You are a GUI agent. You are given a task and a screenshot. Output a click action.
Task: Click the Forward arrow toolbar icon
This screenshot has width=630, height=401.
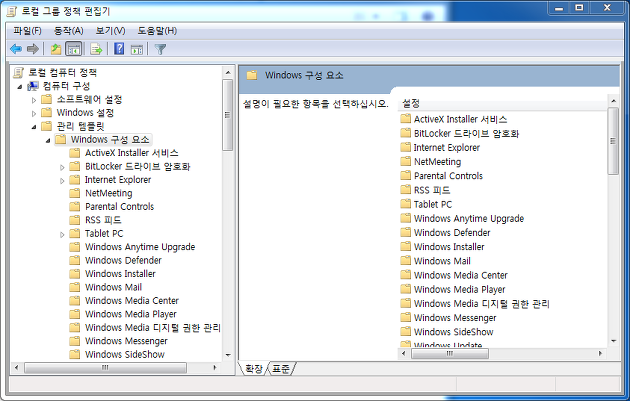[33, 49]
